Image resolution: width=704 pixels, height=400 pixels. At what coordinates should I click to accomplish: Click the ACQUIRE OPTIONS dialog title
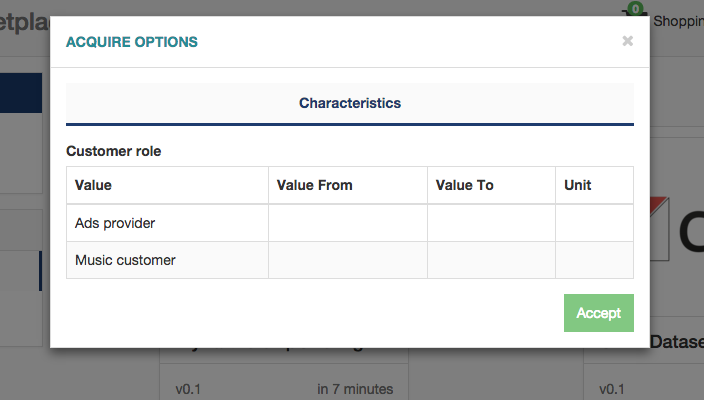(x=132, y=42)
